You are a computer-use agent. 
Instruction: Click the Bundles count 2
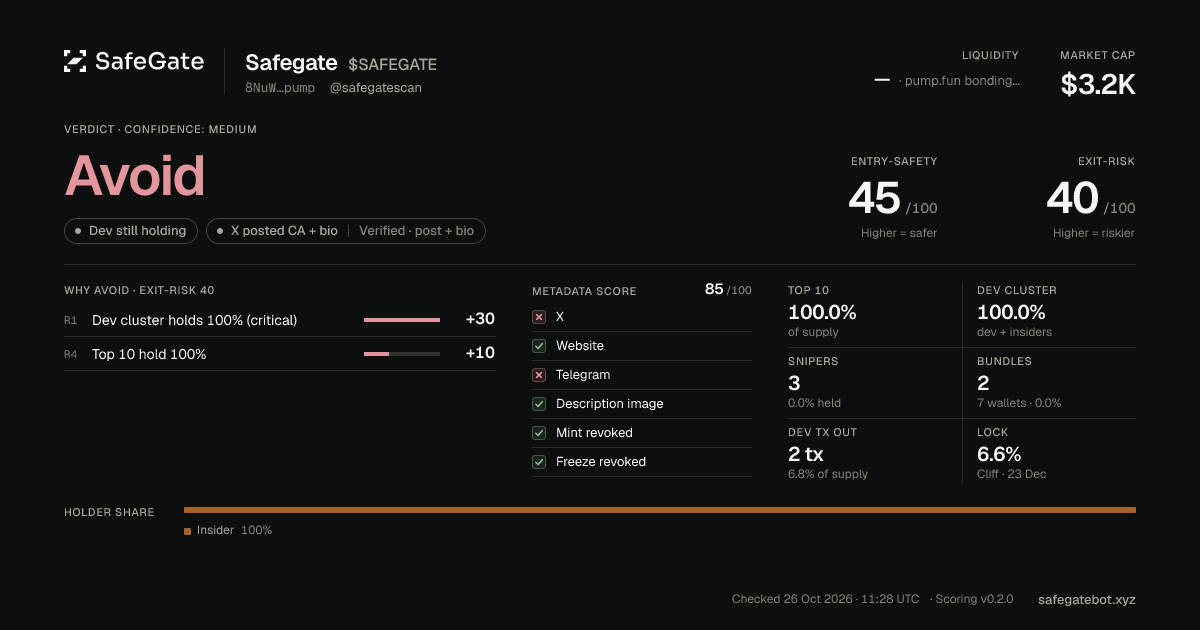click(x=983, y=383)
